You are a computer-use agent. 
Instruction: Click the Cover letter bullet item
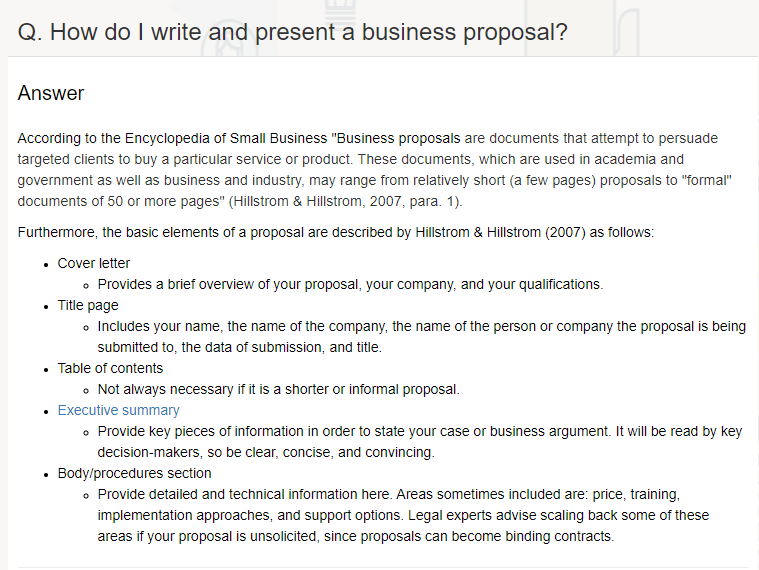94,263
